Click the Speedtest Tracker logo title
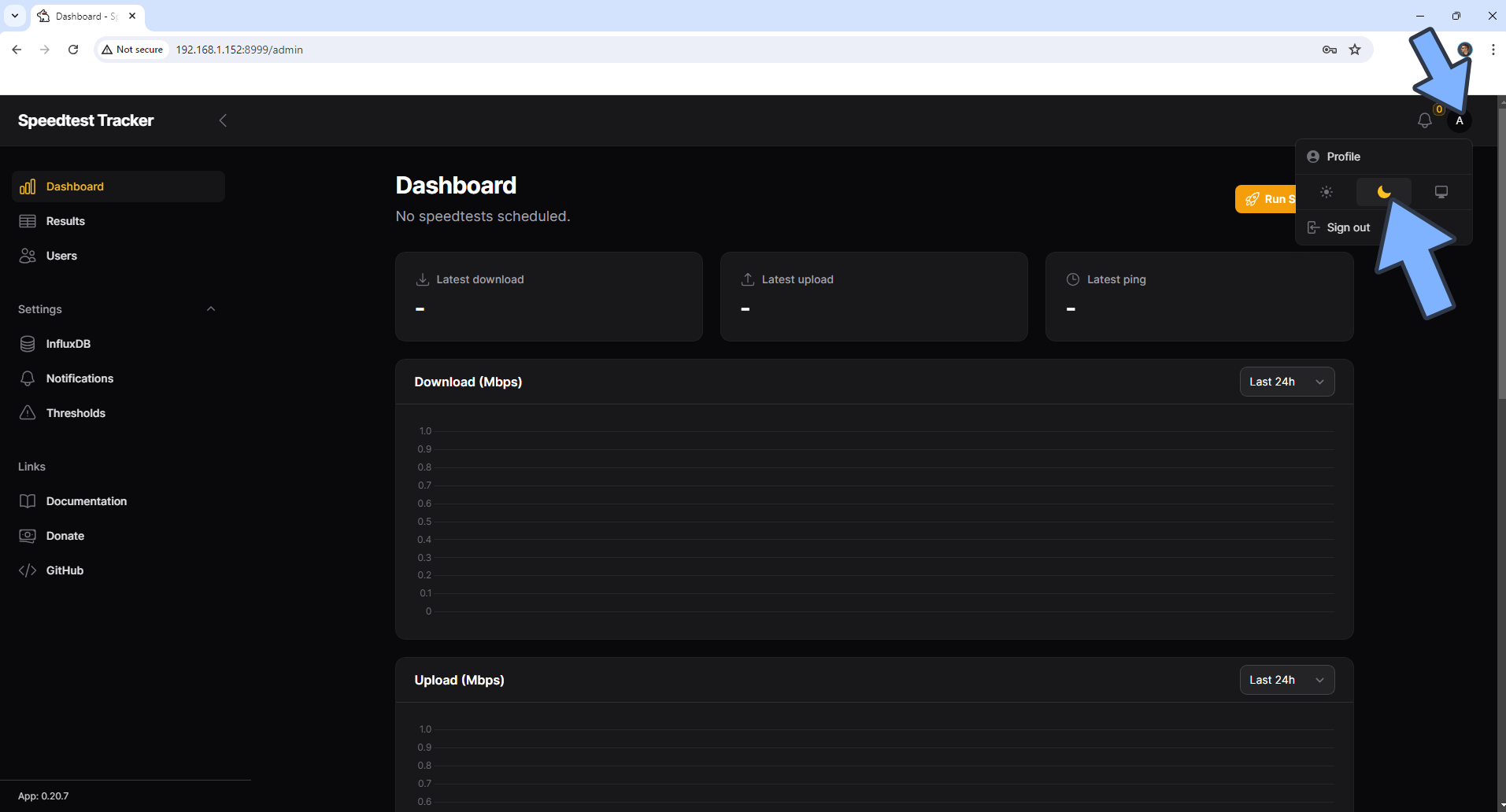 [86, 120]
